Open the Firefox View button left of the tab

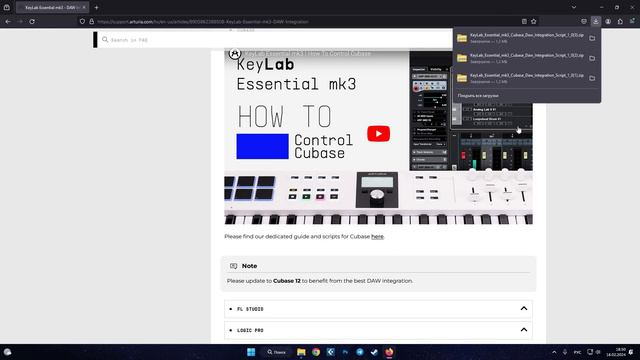pyautogui.click(x=7, y=7)
